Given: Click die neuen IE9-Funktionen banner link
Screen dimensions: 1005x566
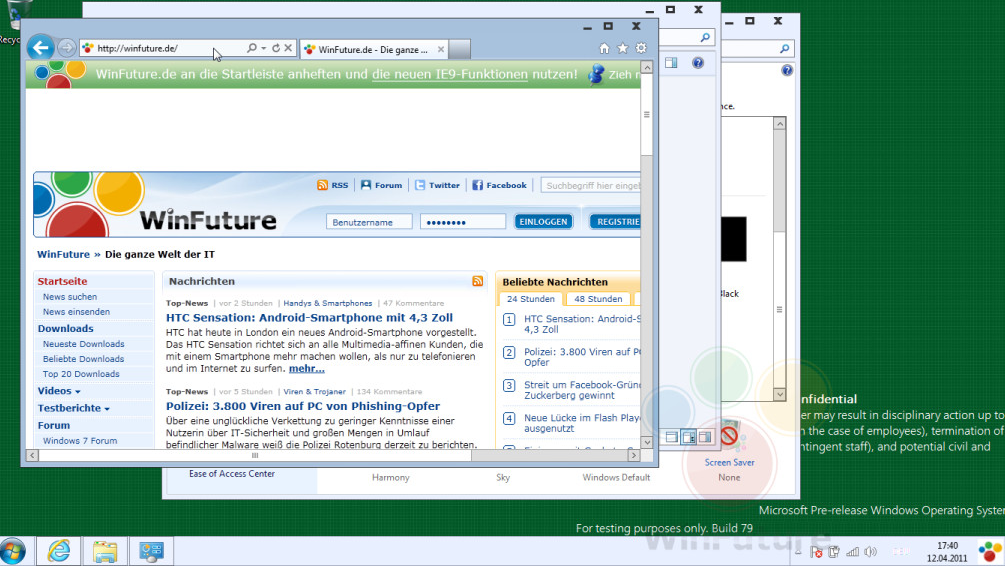Looking at the screenshot, I should pos(450,74).
